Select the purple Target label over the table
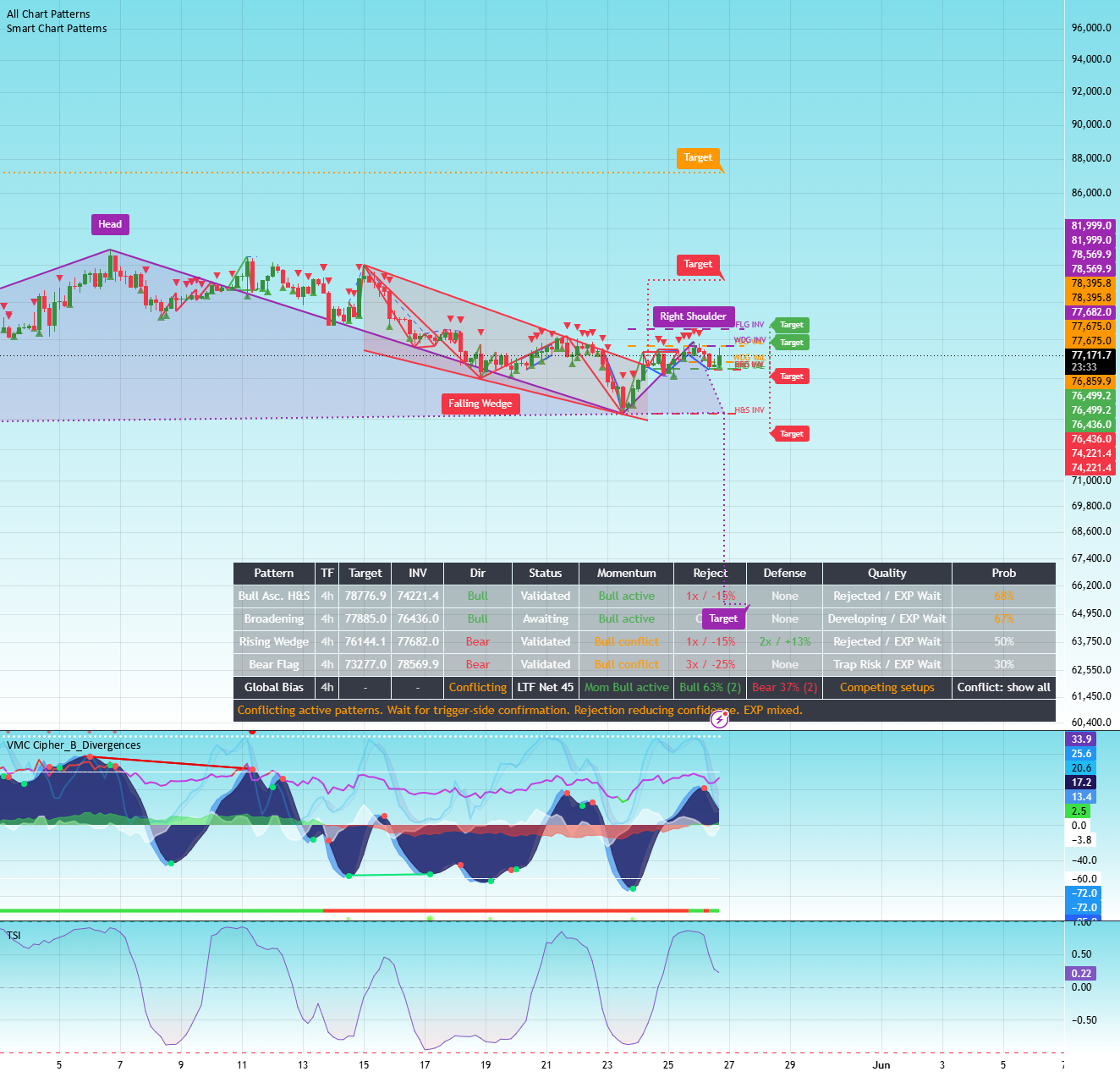This screenshot has height=1077, width=1120. point(723,618)
